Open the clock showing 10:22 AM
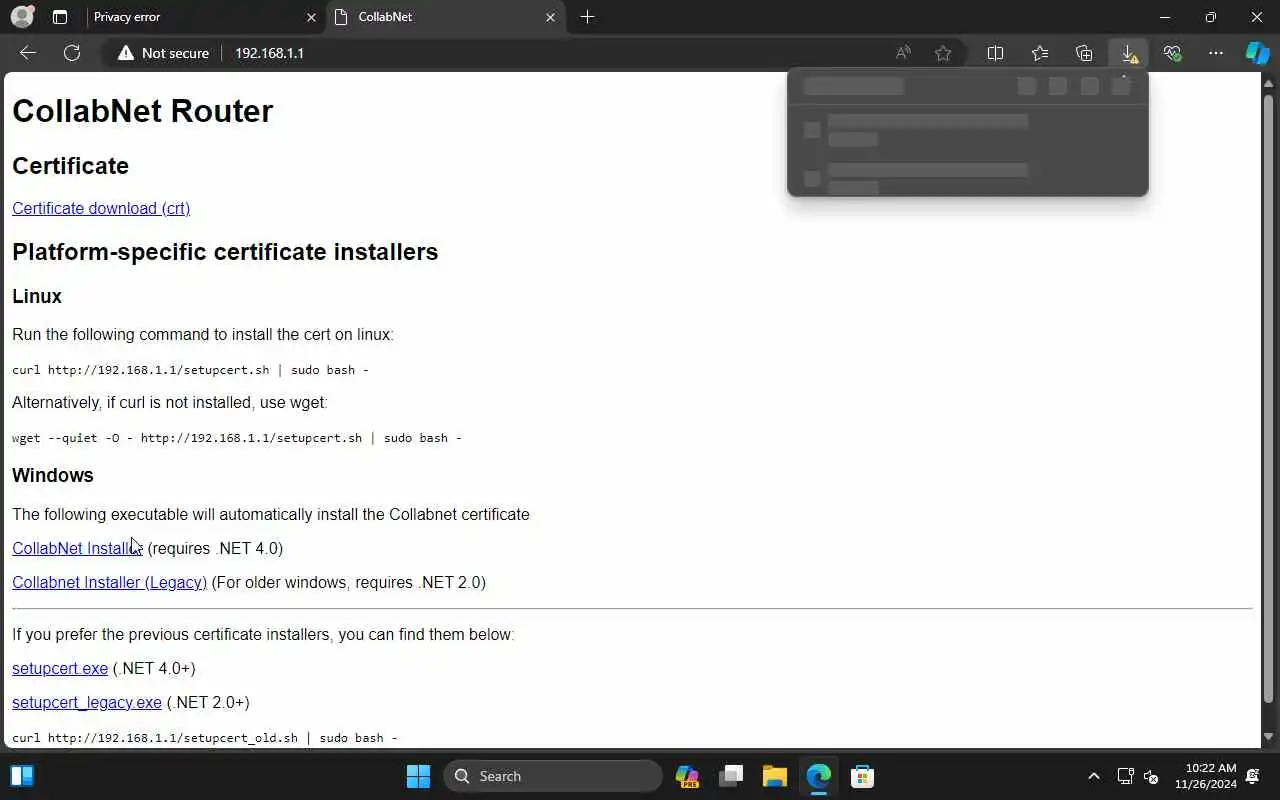 coord(1206,776)
